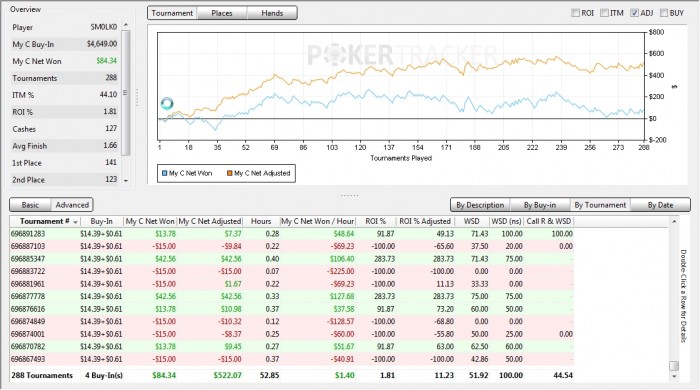
Task: Sort by the Hours column header
Action: [x=261, y=221]
